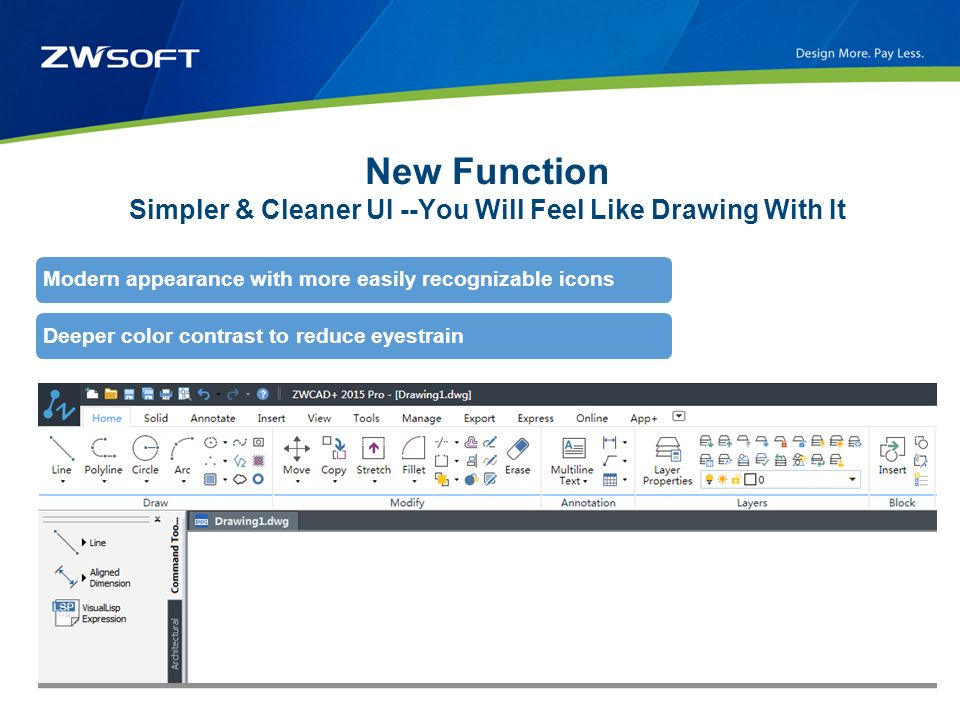Open the layer list dropdown arrow
Screen dimensions: 960x720
click(x=852, y=479)
